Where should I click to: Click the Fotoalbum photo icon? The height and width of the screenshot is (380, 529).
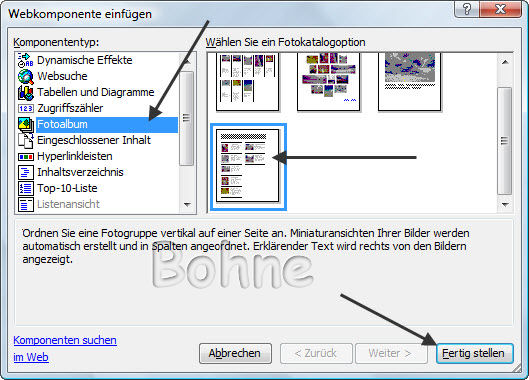(x=26, y=125)
